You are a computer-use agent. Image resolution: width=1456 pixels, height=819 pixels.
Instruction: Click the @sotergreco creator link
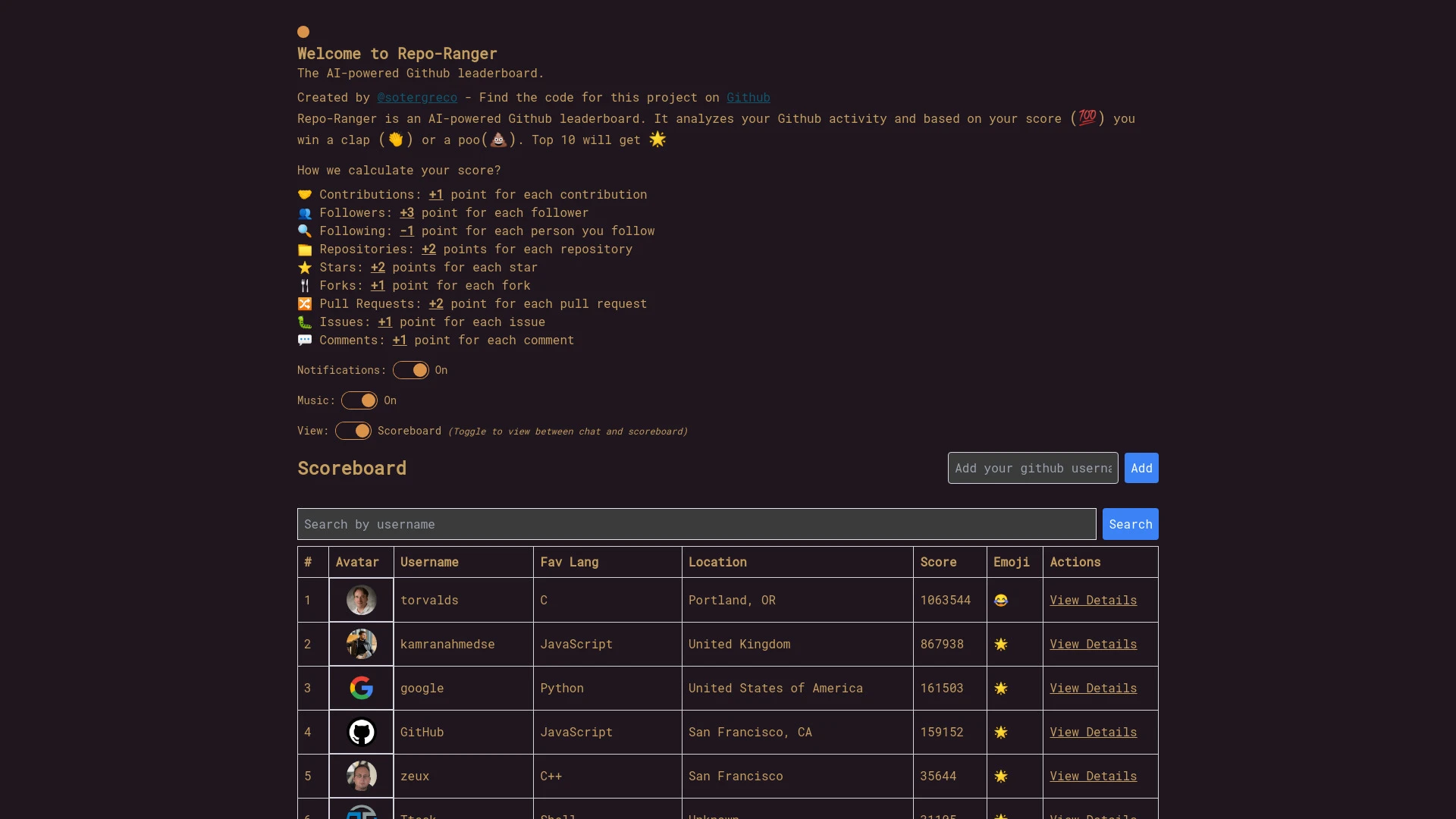[x=417, y=97]
